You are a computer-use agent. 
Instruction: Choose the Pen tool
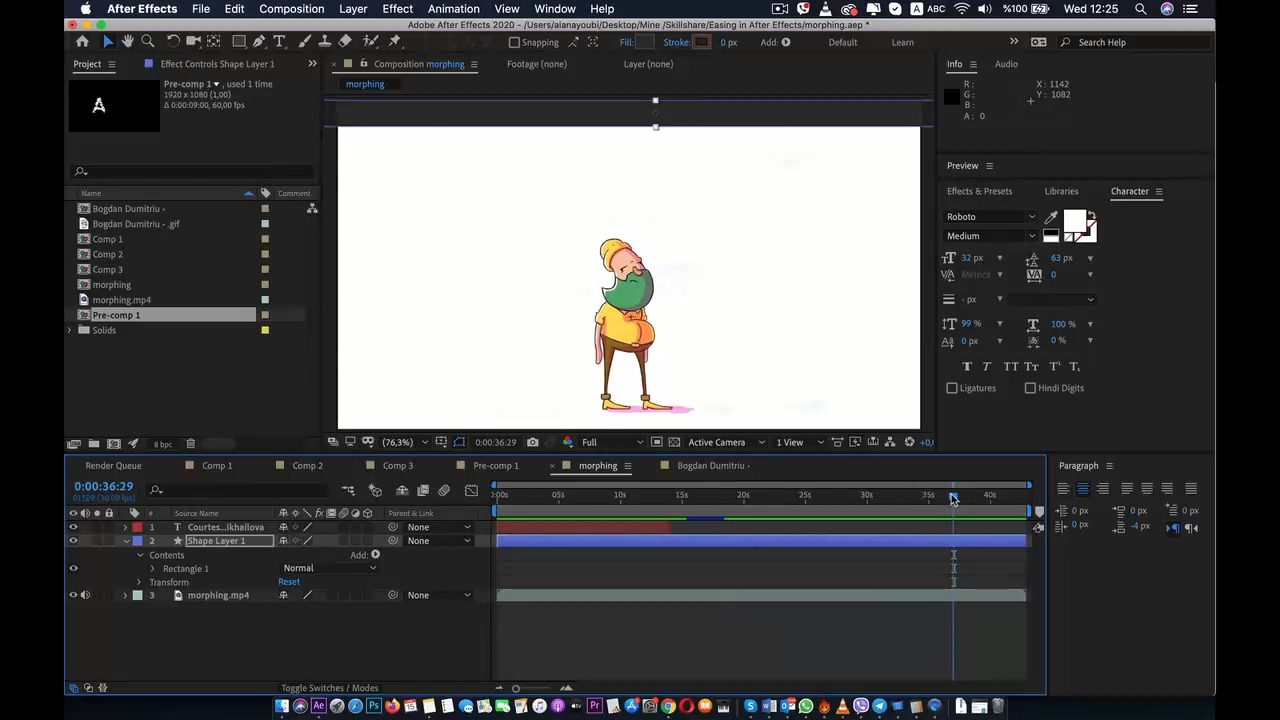259,42
